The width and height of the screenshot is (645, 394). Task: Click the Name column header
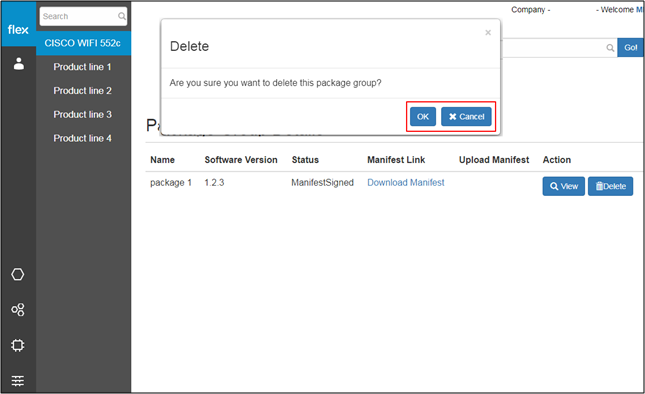(x=162, y=160)
